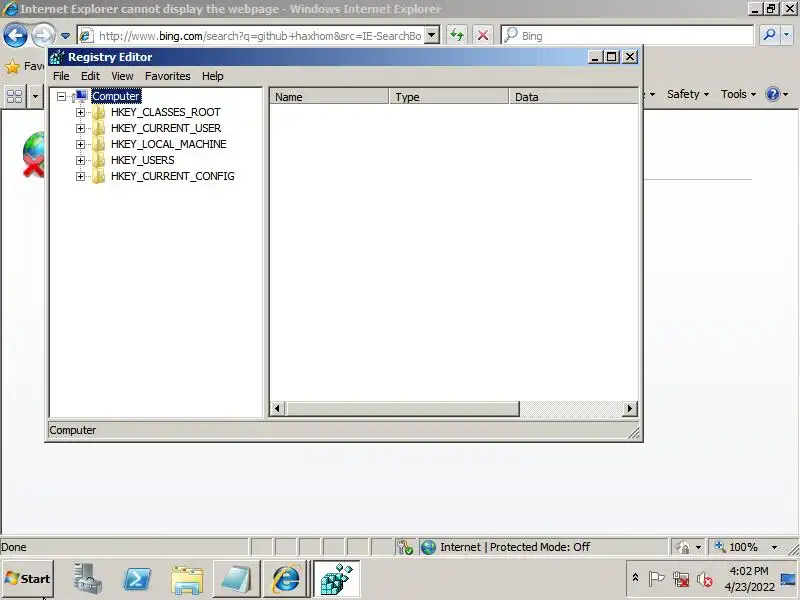Open Windows Explorer from the taskbar

click(187, 580)
